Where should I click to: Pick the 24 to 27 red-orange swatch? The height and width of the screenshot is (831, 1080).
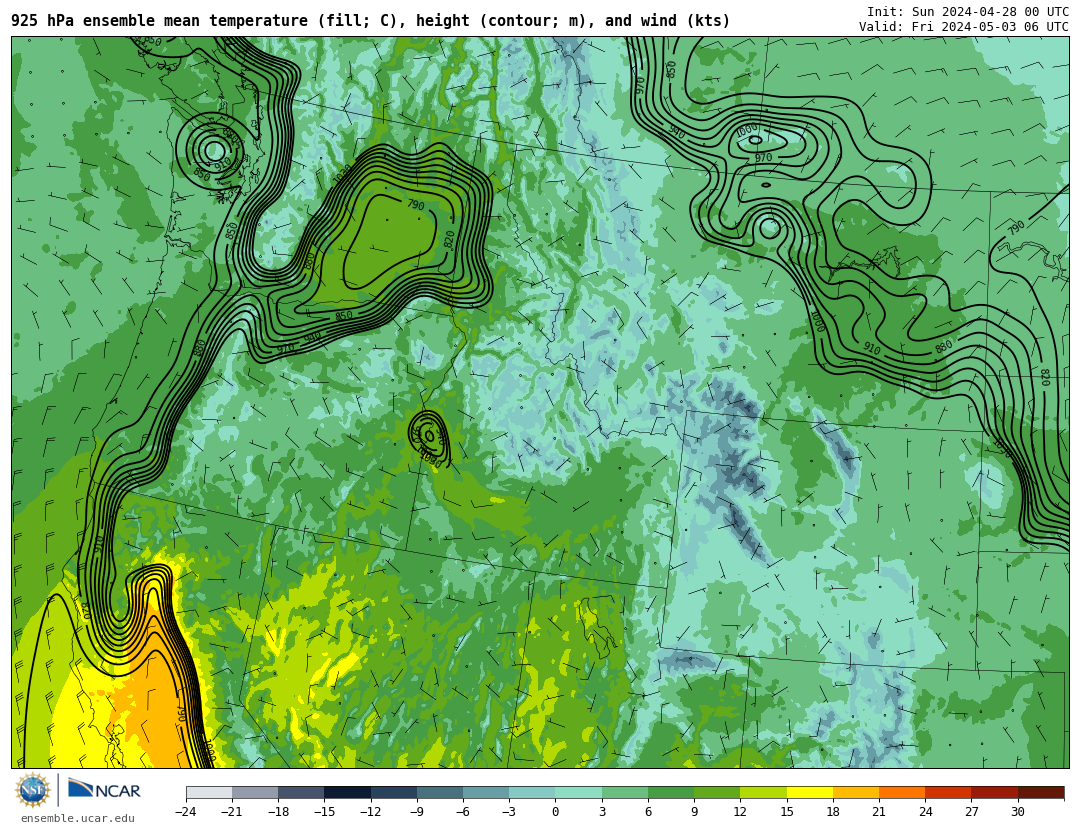[x=948, y=792]
